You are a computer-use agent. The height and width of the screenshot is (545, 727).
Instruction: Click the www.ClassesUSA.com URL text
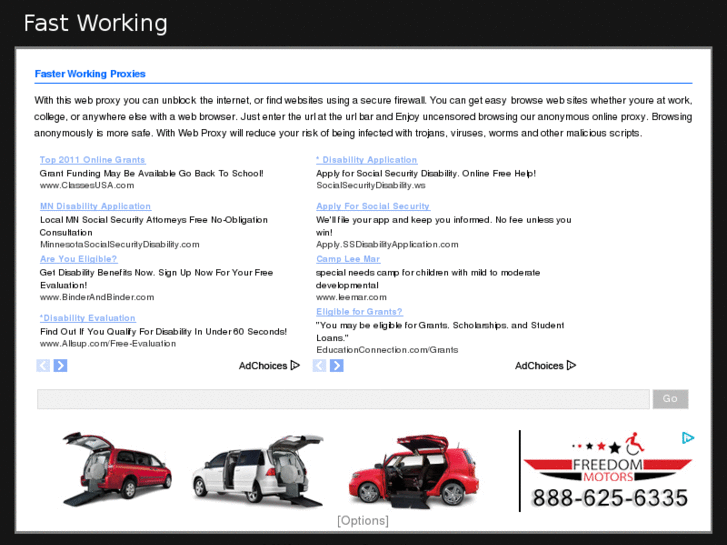pos(87,185)
